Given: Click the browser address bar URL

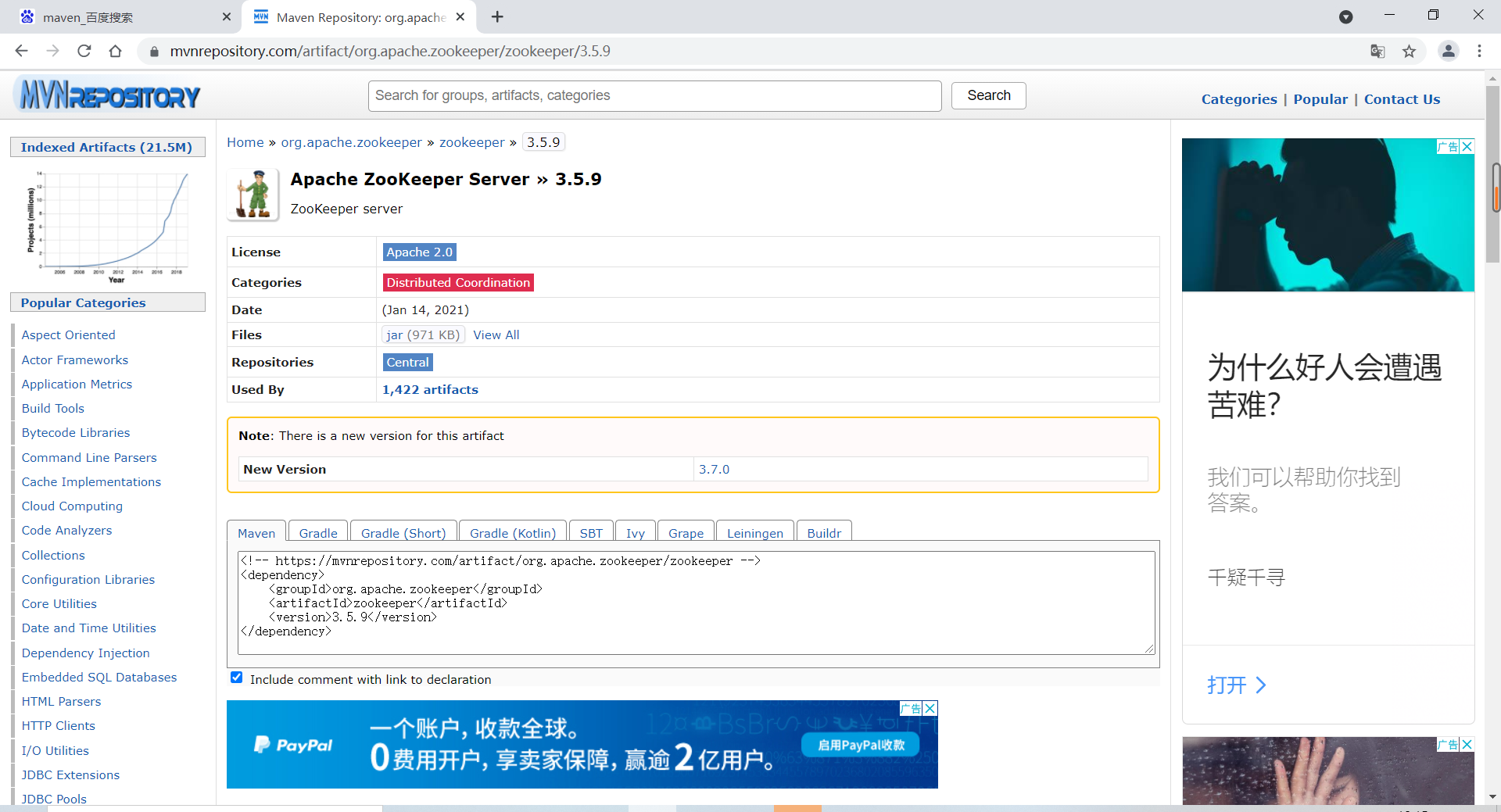Looking at the screenshot, I should click(390, 51).
